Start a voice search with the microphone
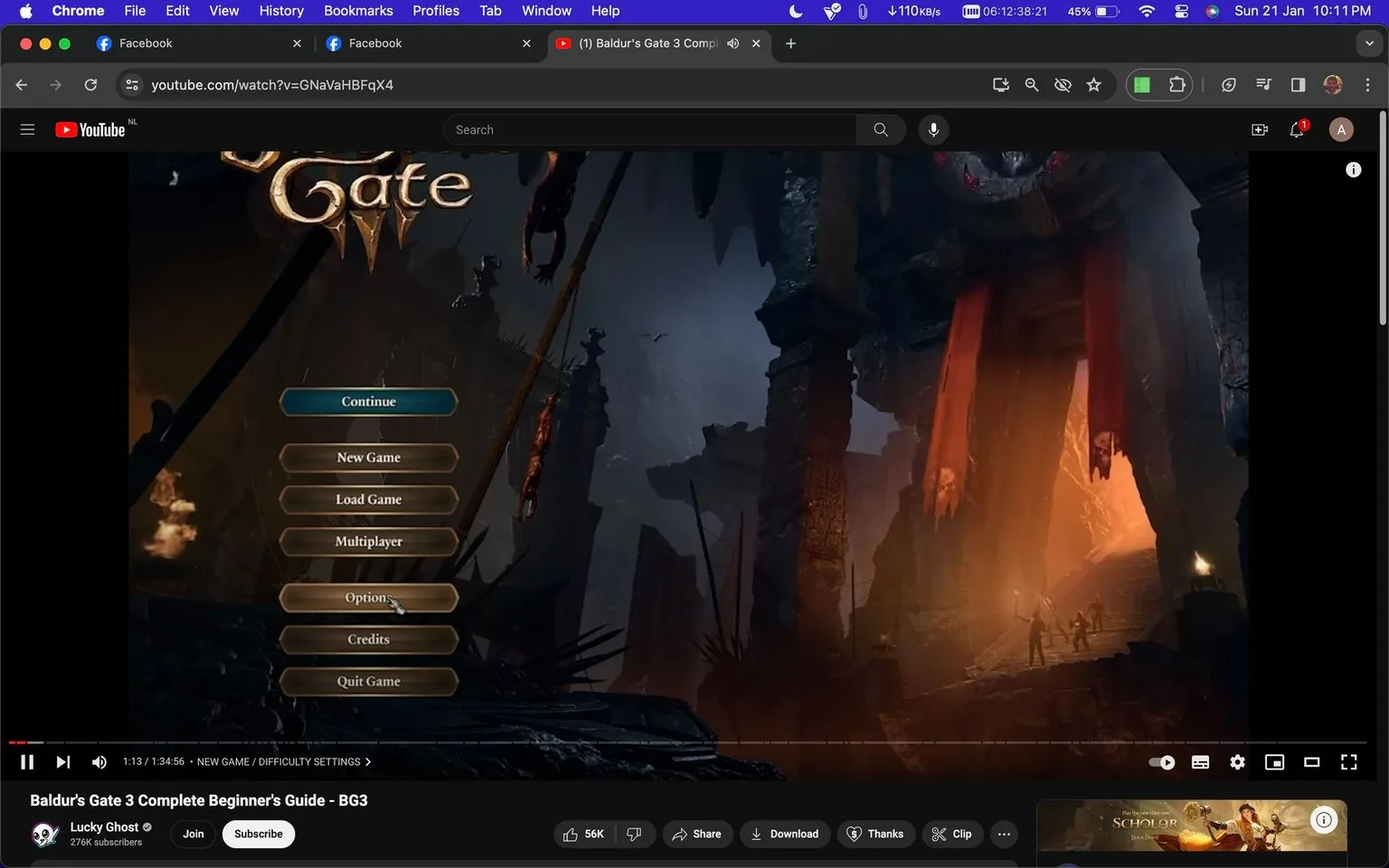The height and width of the screenshot is (868, 1389). [x=933, y=129]
